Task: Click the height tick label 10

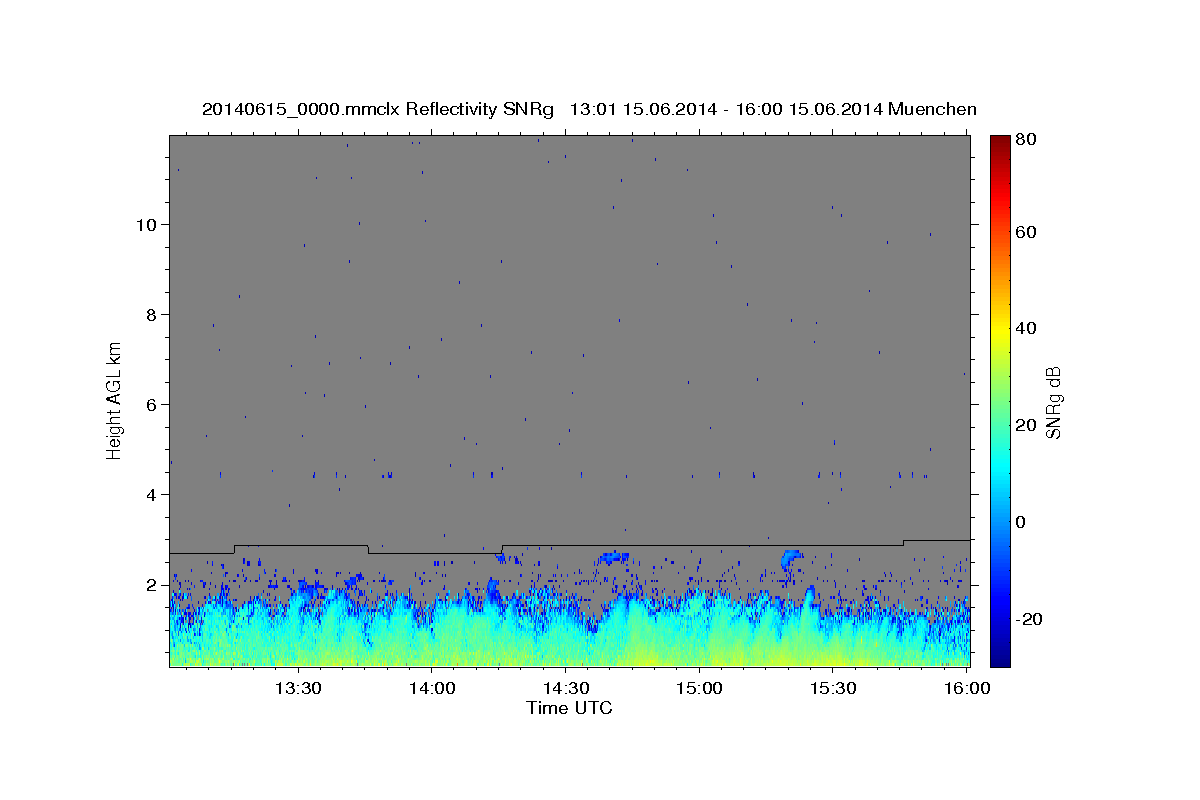Action: point(146,225)
